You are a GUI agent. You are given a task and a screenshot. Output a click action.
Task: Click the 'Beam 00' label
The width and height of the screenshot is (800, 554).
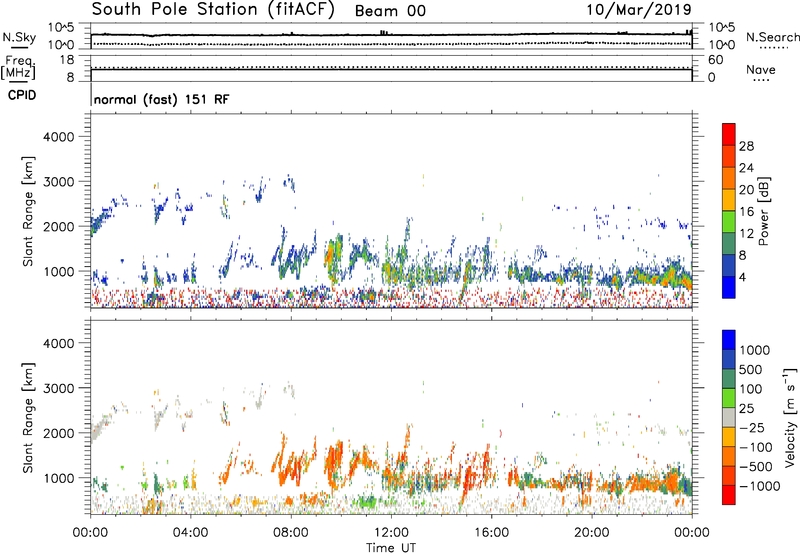coord(390,11)
